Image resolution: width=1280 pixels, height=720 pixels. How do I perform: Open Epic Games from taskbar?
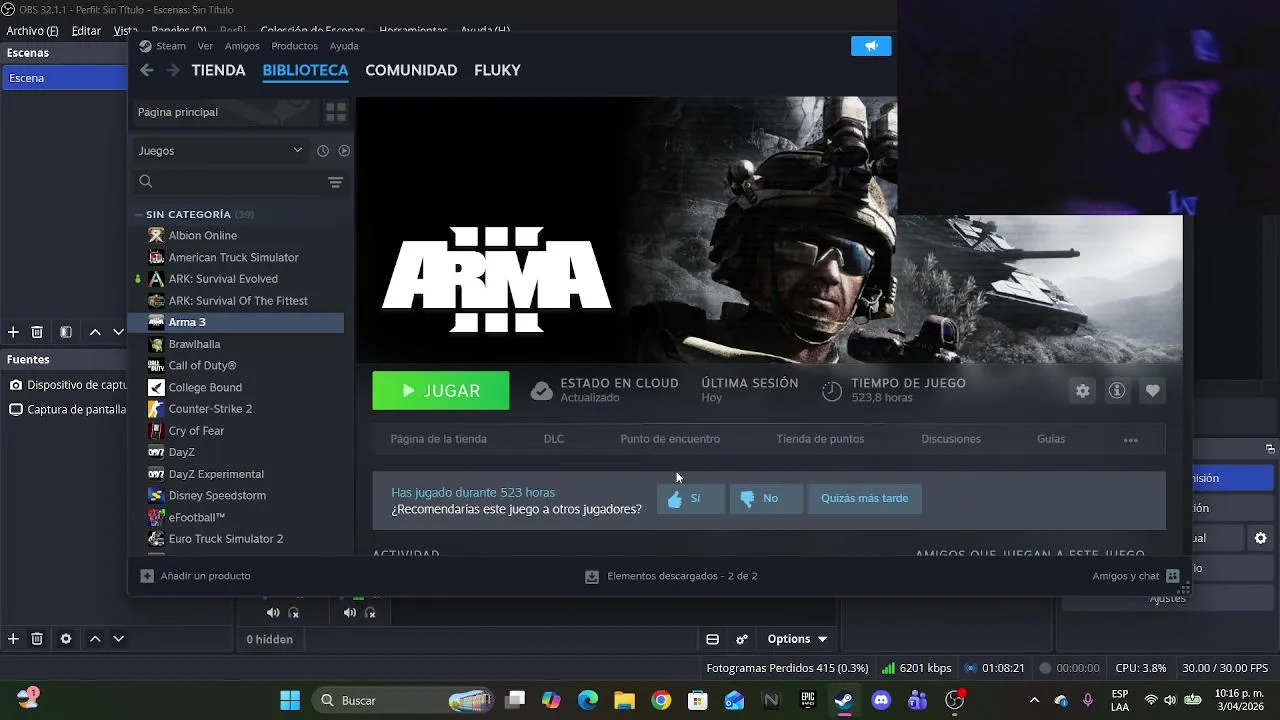point(807,700)
